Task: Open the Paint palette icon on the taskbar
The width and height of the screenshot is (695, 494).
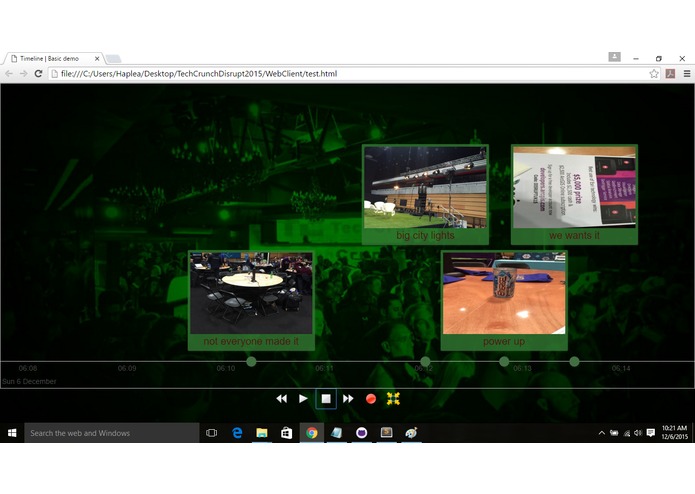Action: click(x=411, y=433)
